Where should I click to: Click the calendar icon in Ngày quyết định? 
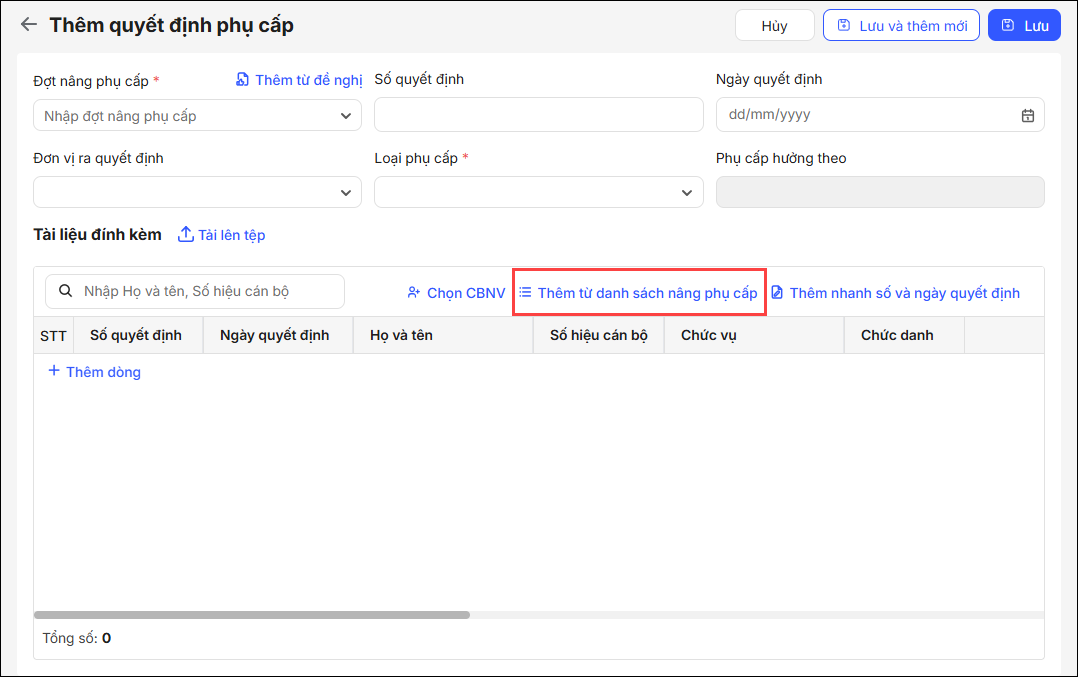tap(1027, 115)
